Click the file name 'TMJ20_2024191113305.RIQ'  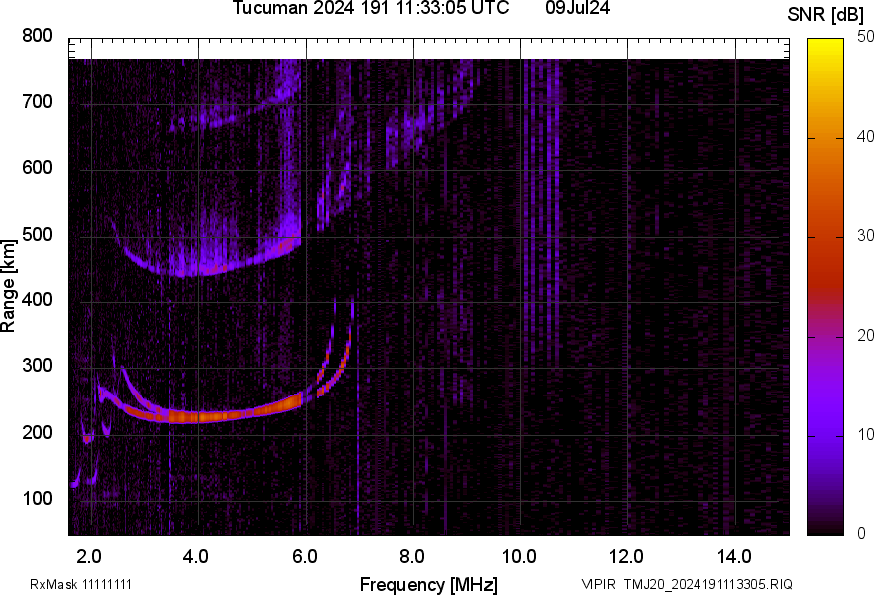(708, 585)
